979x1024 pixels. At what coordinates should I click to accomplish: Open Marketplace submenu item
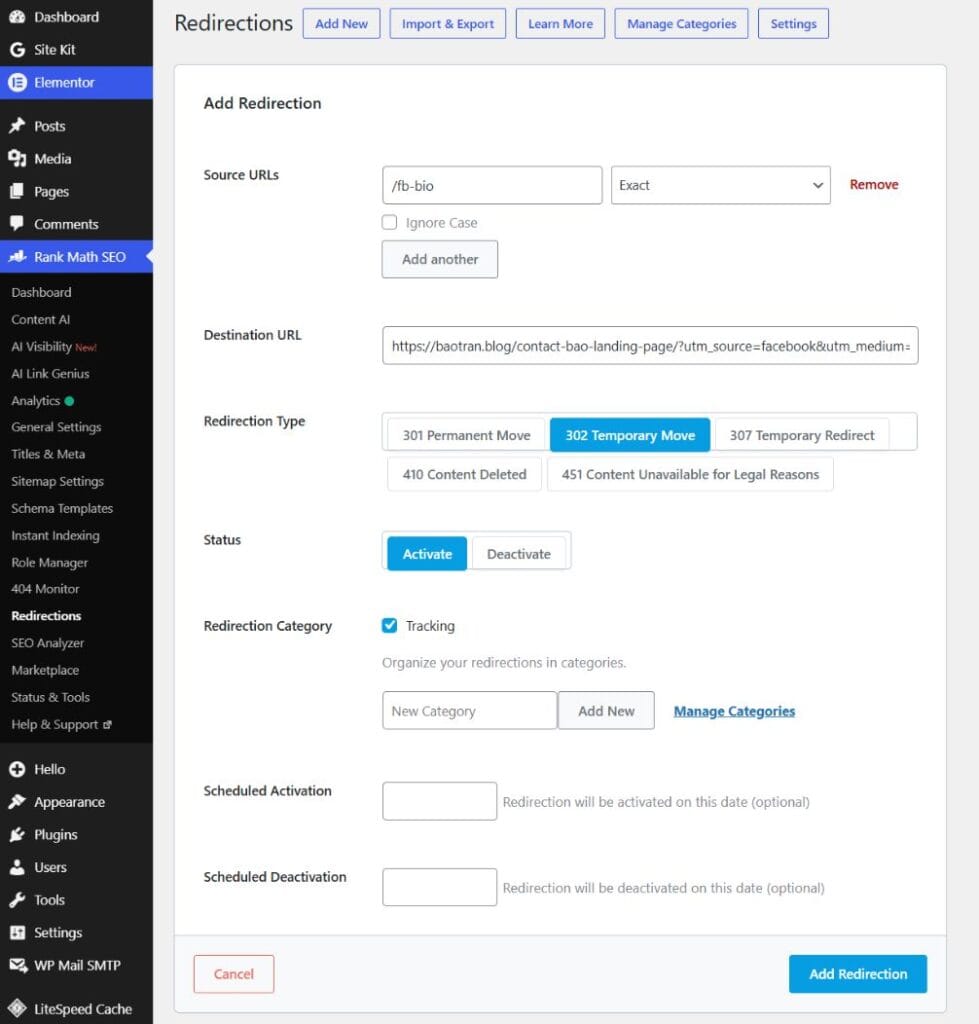point(45,670)
